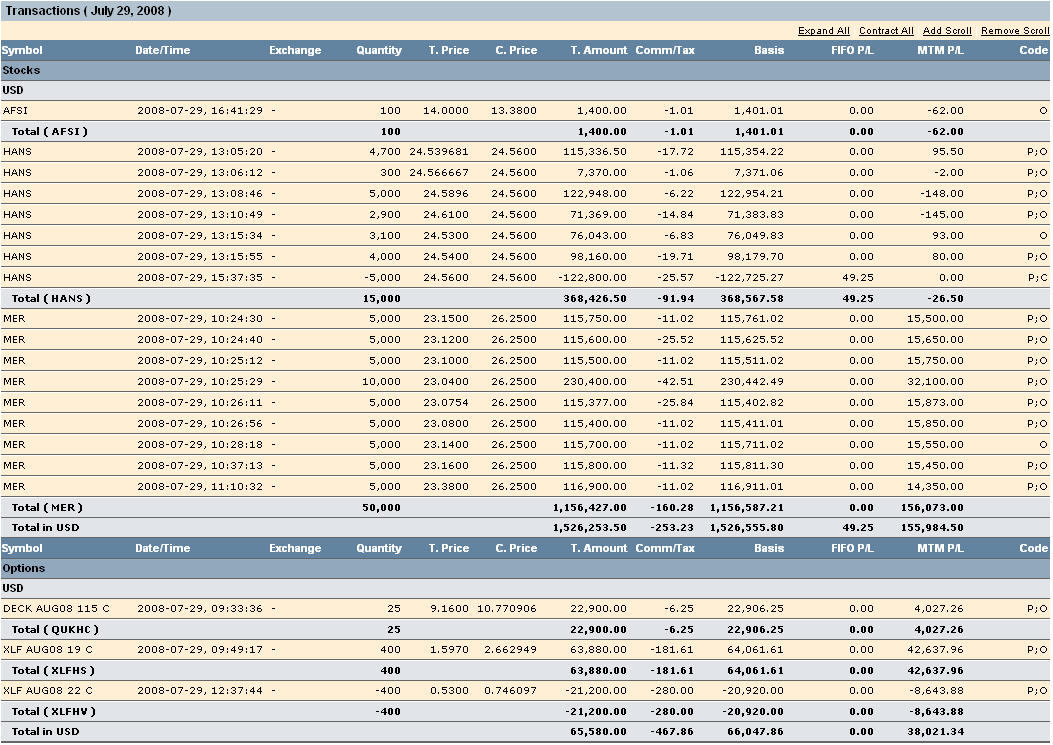Select the Total ( AFSI ) row label
The width and height of the screenshot is (1053, 745).
pos(50,132)
